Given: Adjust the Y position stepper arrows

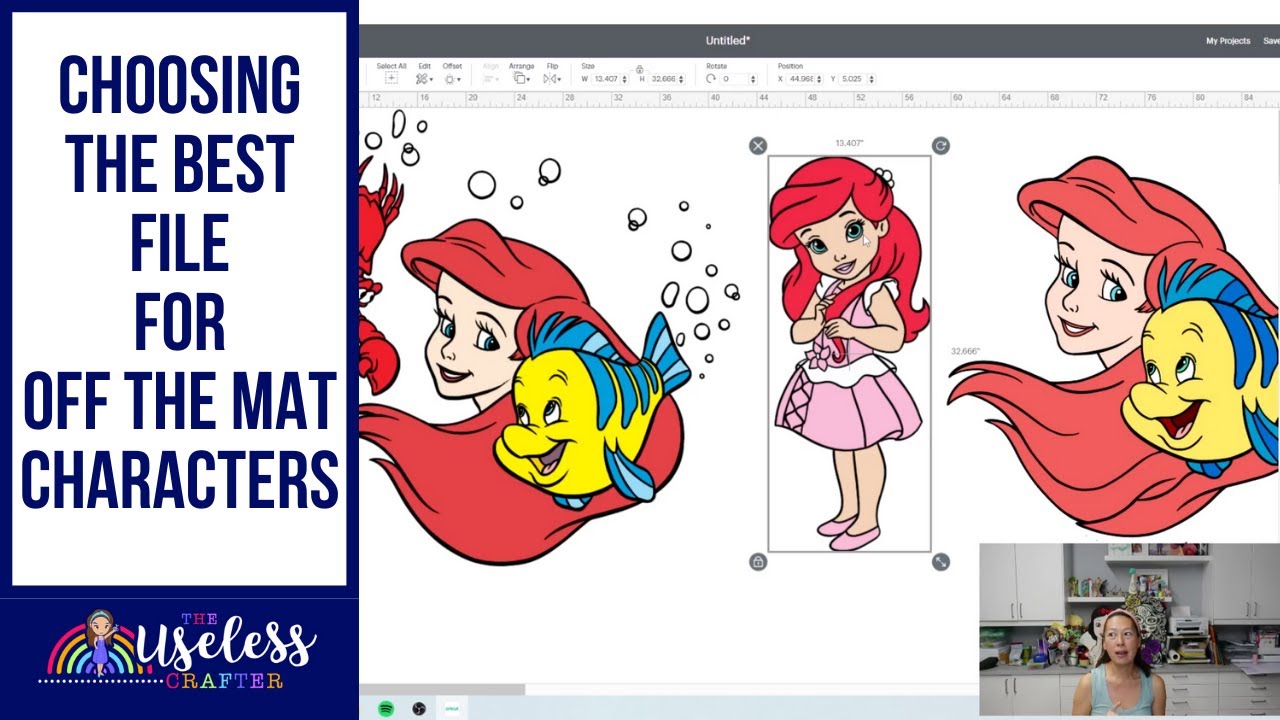Looking at the screenshot, I should (872, 78).
